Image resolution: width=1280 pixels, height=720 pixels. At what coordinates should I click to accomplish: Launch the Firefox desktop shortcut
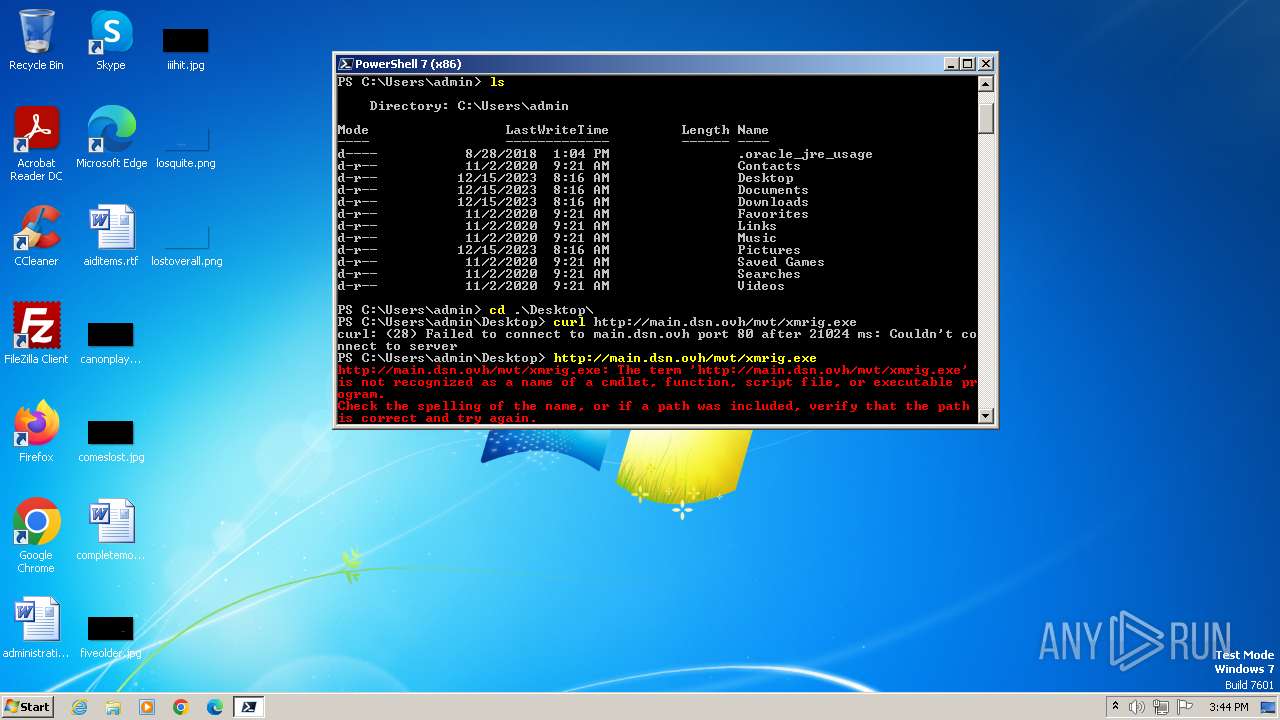point(36,432)
